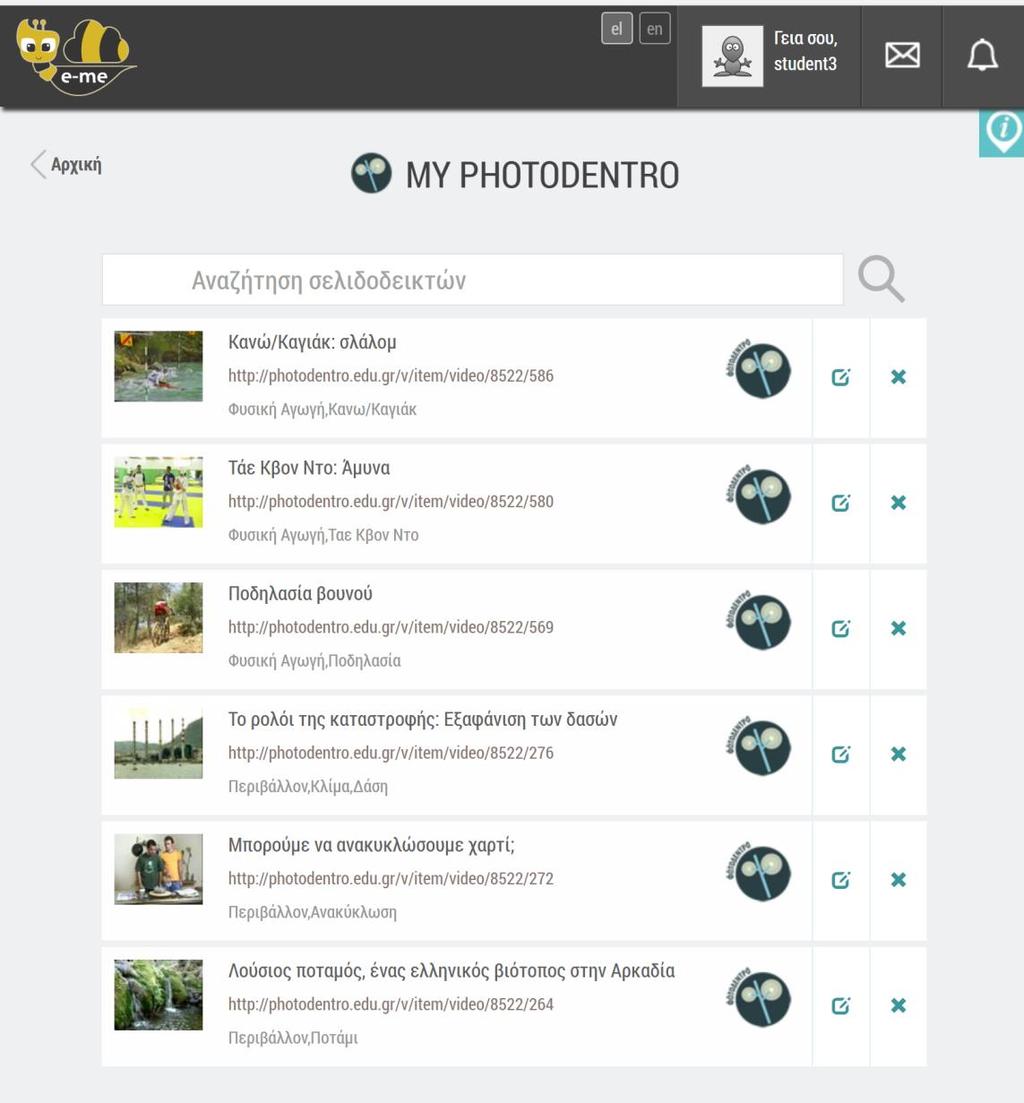
Task: Open the Λούσιος ποταμός title
Action: [x=452, y=971]
